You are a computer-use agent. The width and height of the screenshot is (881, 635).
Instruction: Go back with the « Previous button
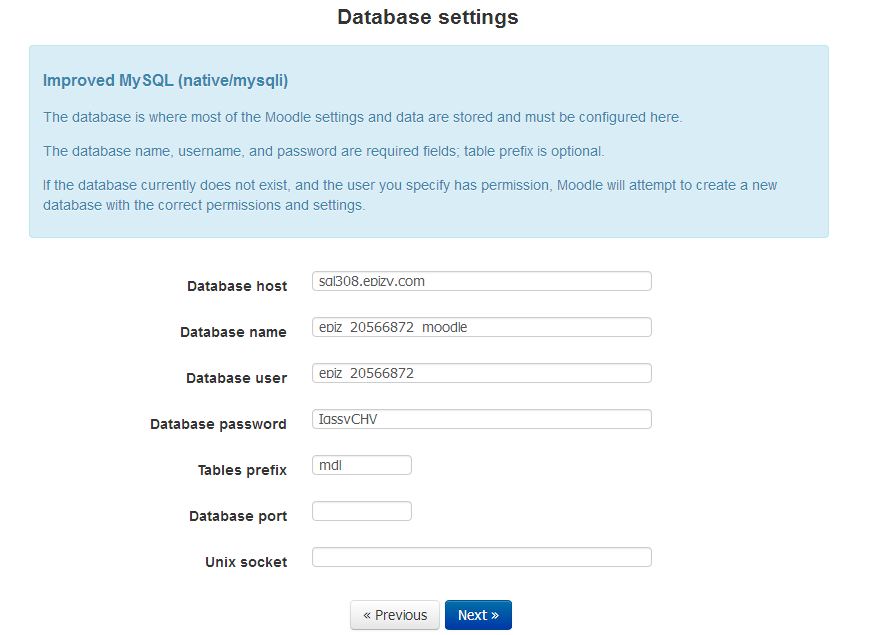pos(394,615)
